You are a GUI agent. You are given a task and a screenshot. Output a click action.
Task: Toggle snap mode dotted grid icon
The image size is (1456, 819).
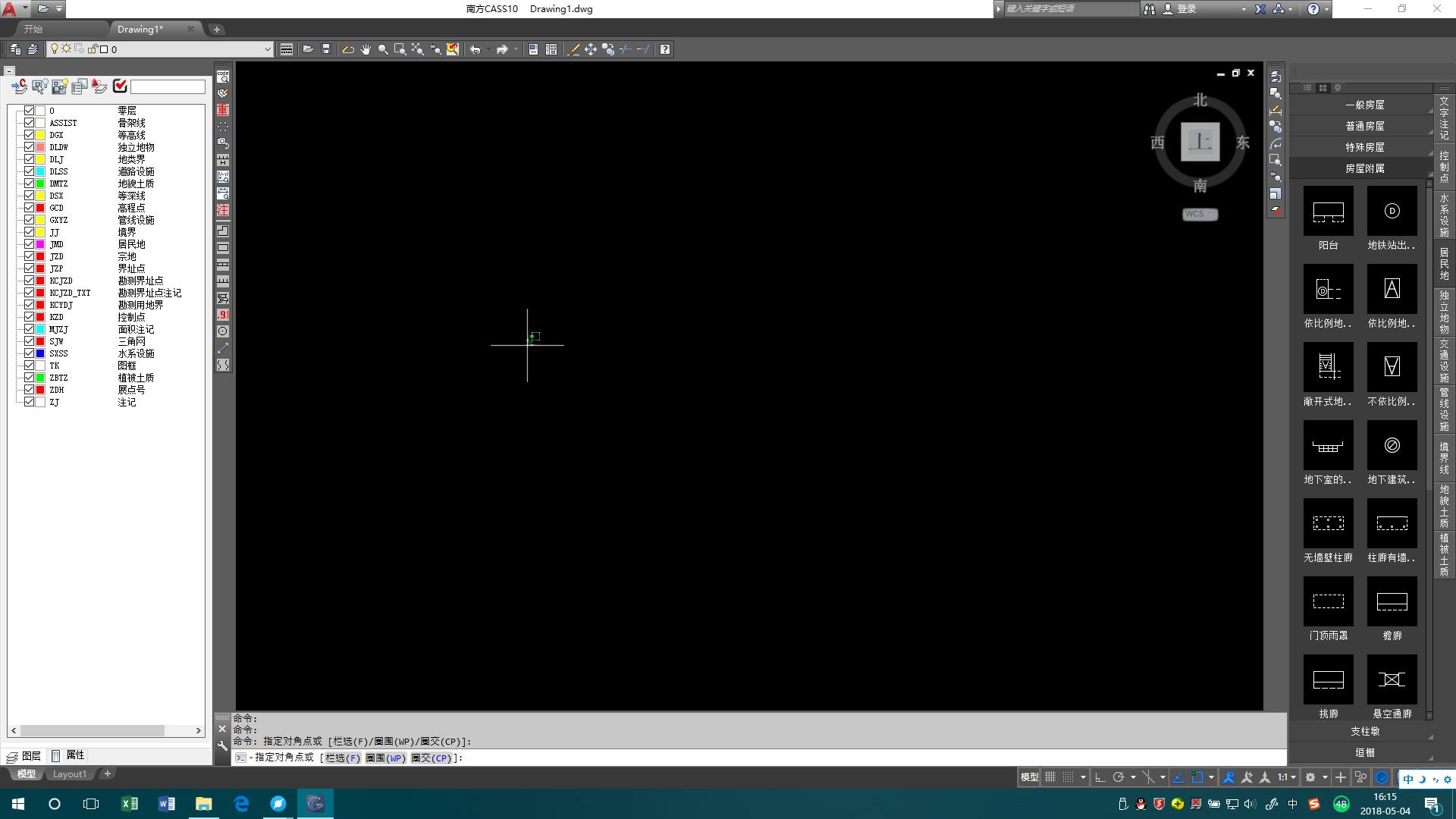coord(1068,777)
